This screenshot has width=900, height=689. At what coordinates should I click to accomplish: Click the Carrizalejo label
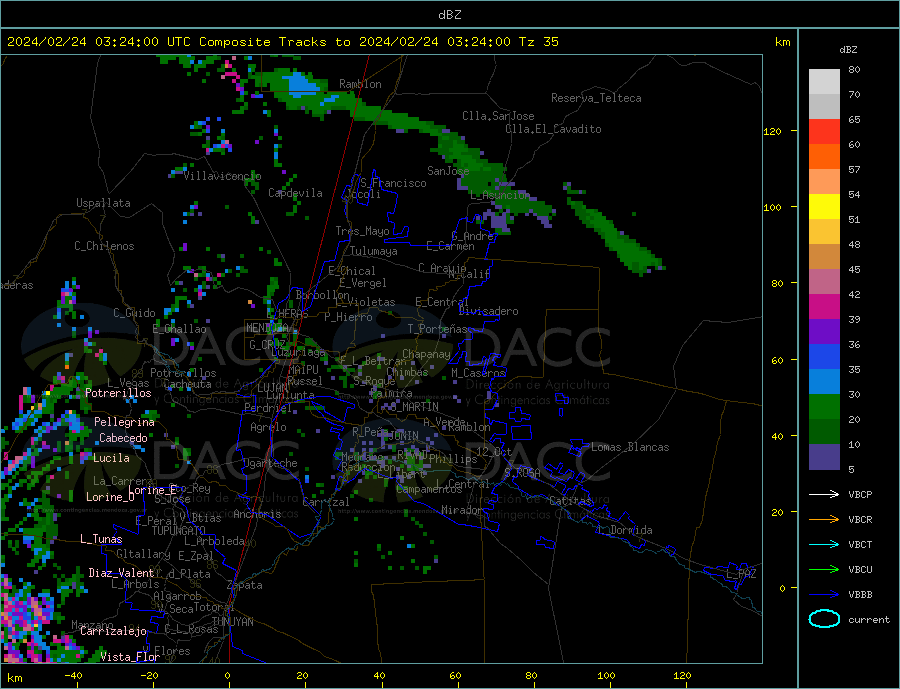[x=113, y=632]
